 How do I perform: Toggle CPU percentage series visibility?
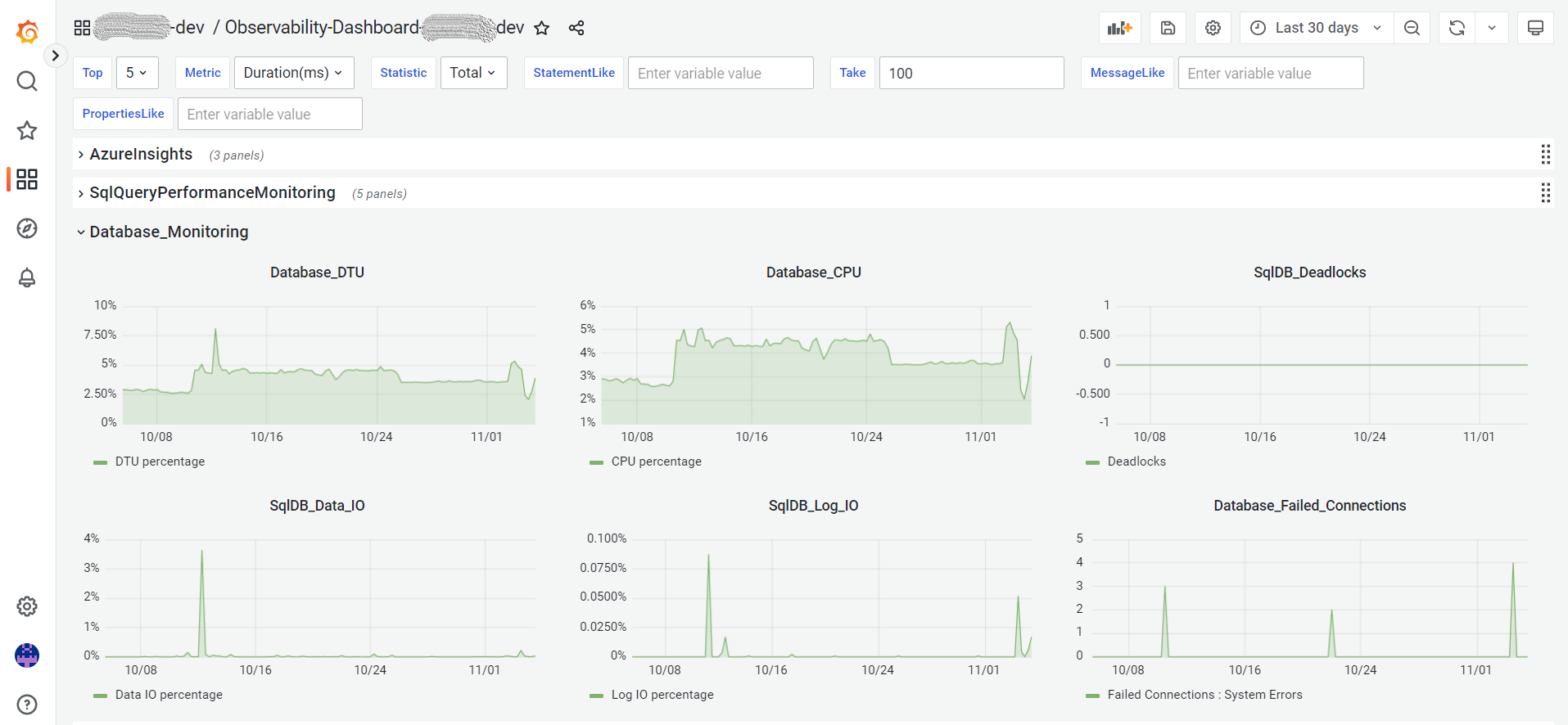[x=656, y=462]
